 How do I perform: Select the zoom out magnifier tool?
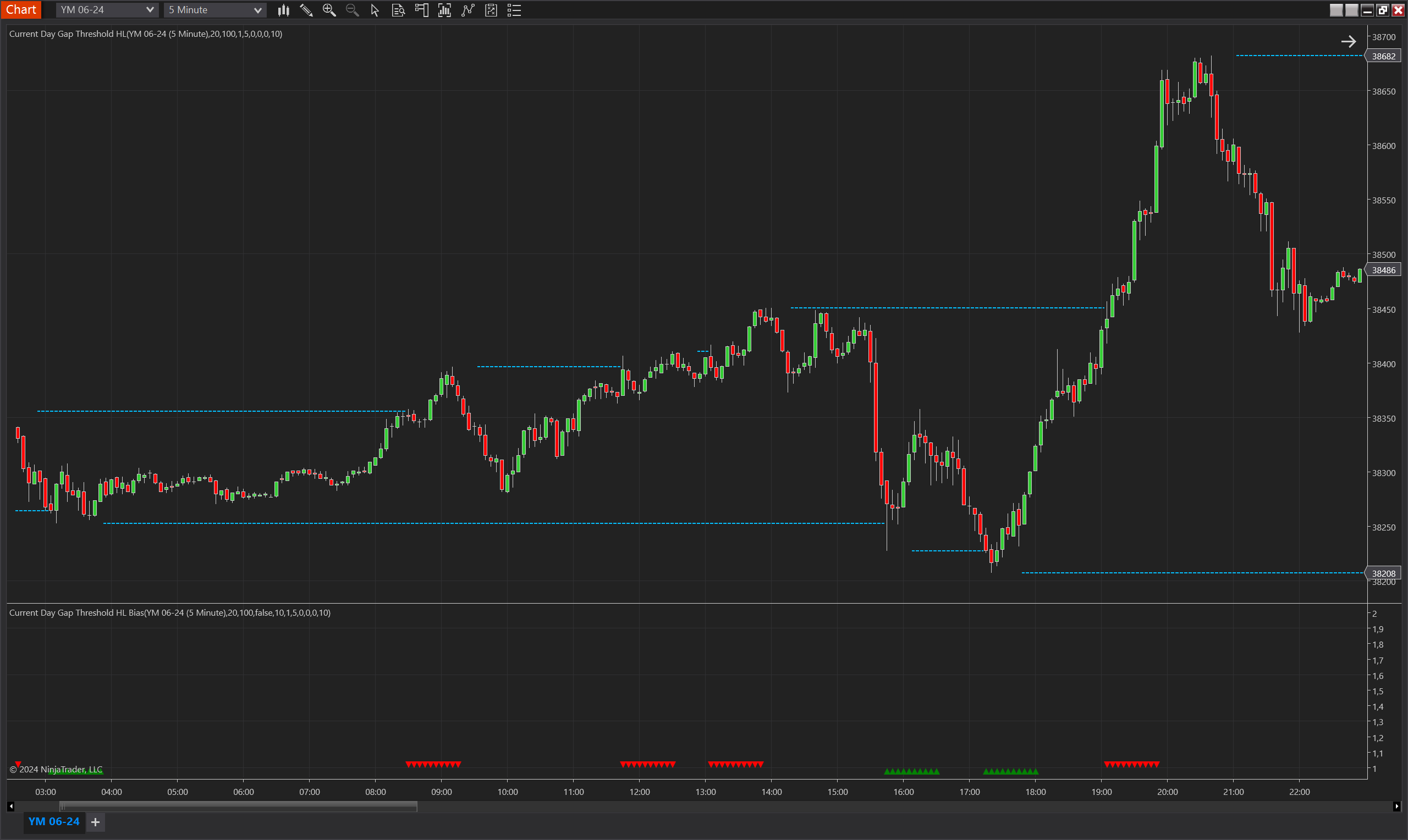352,10
